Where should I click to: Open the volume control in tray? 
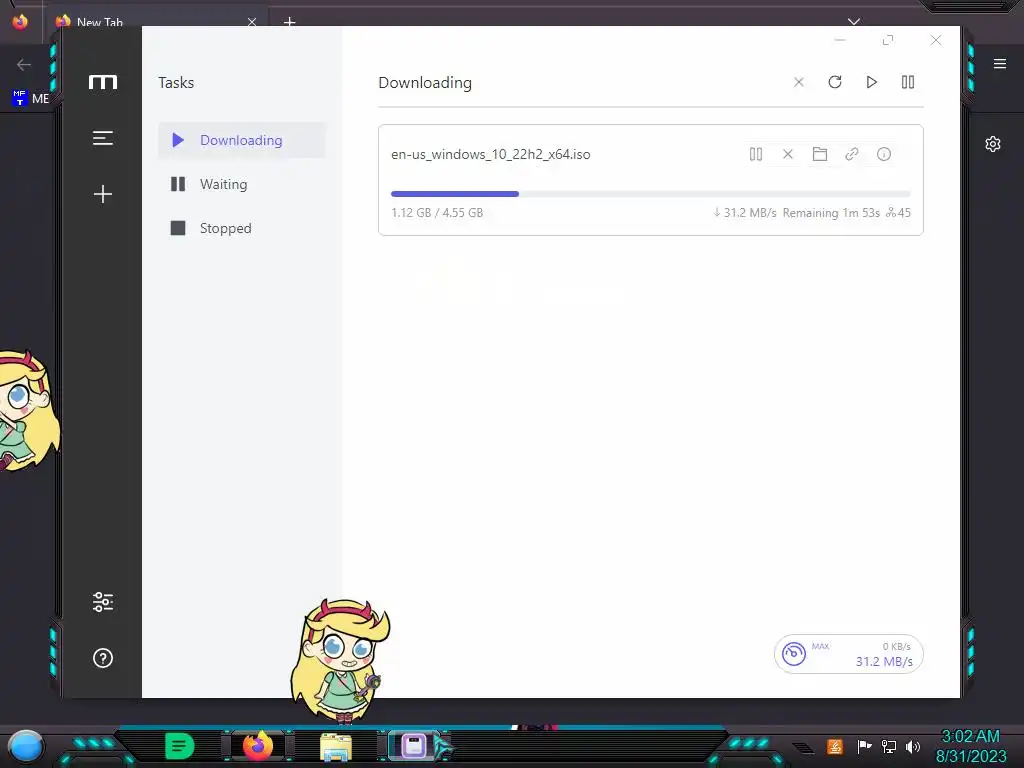[x=913, y=746]
